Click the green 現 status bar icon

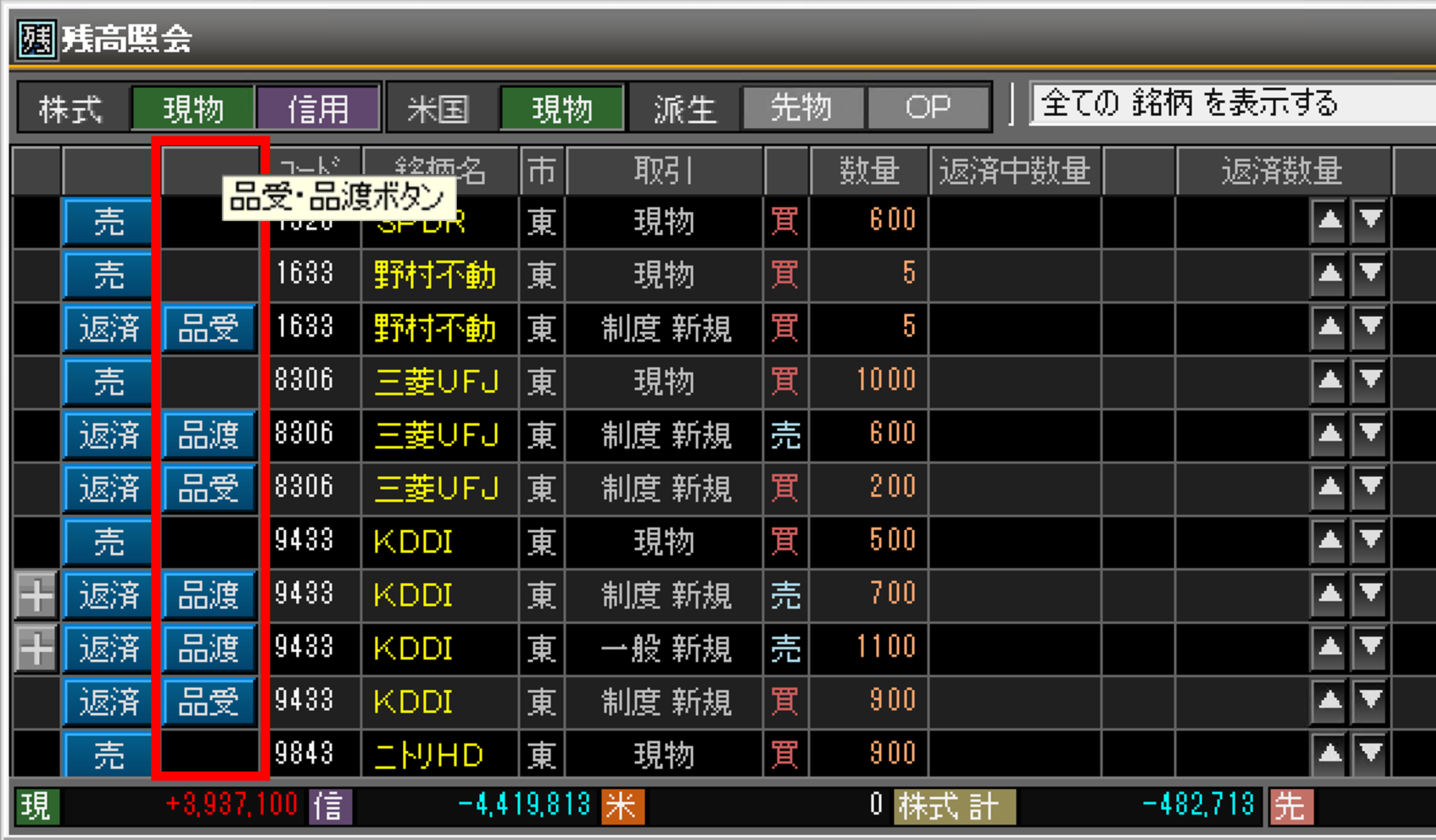pyautogui.click(x=37, y=806)
